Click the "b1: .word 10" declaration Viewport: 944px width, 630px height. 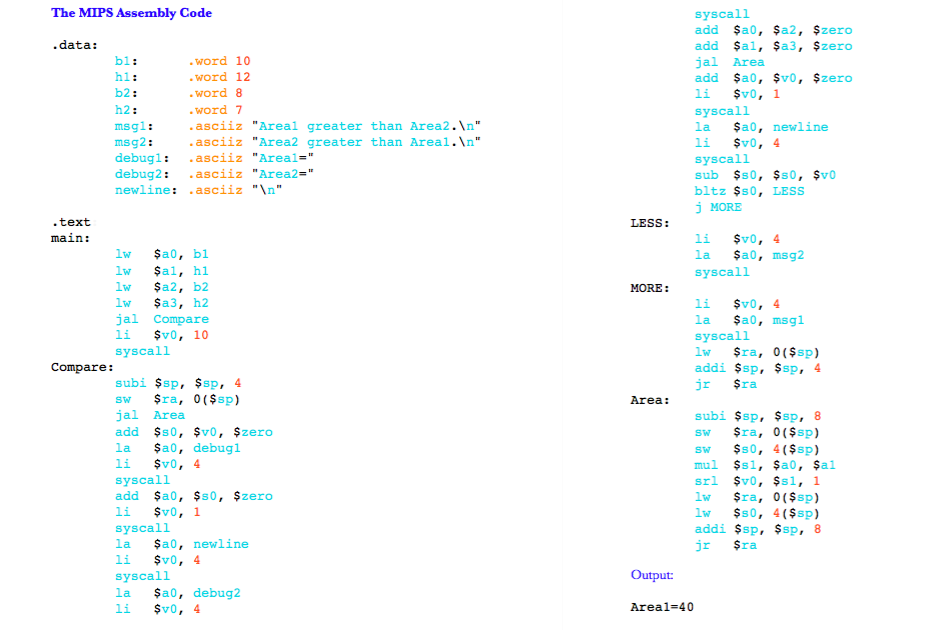click(182, 61)
